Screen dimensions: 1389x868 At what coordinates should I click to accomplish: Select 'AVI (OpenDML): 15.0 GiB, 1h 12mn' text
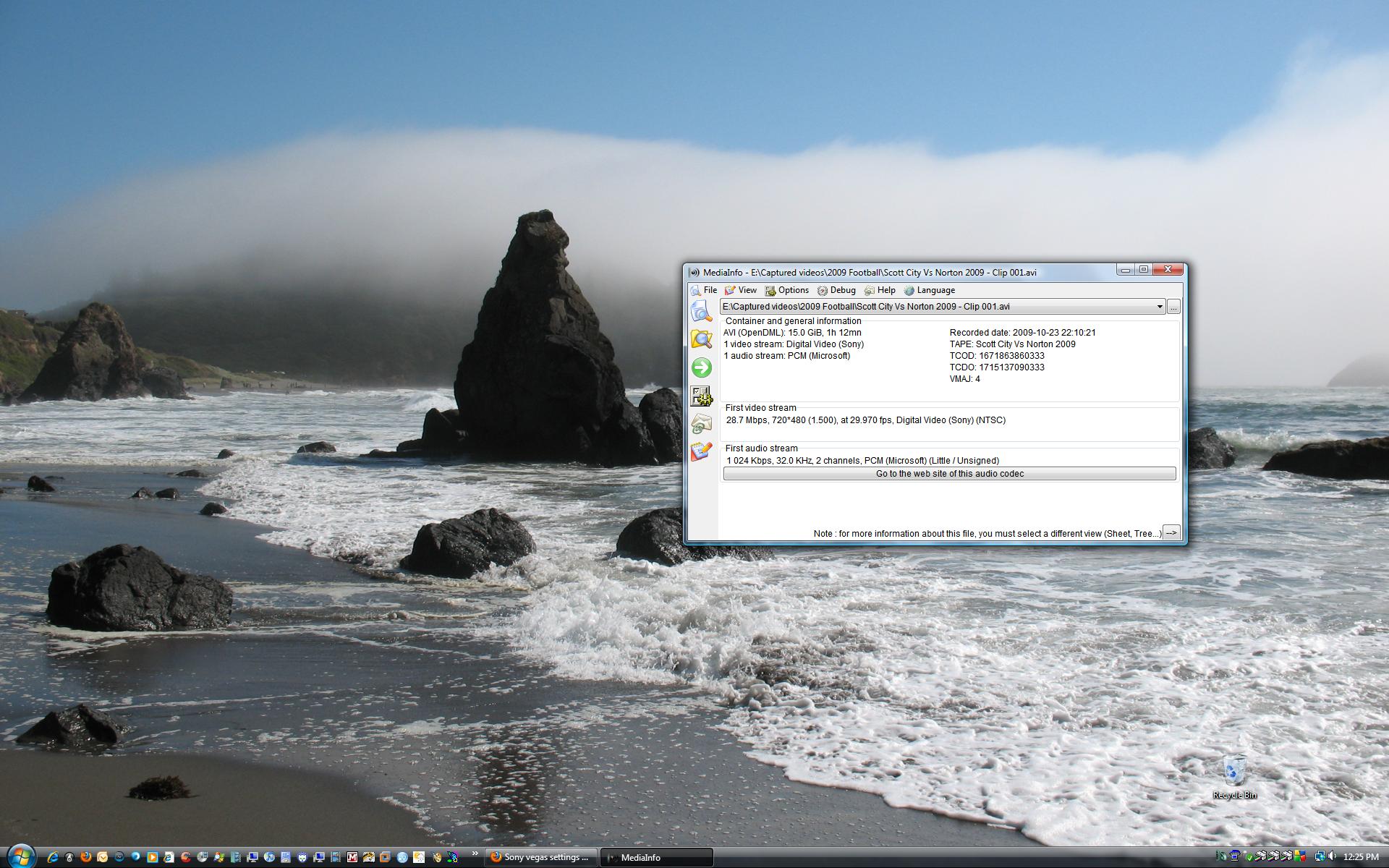click(x=792, y=333)
